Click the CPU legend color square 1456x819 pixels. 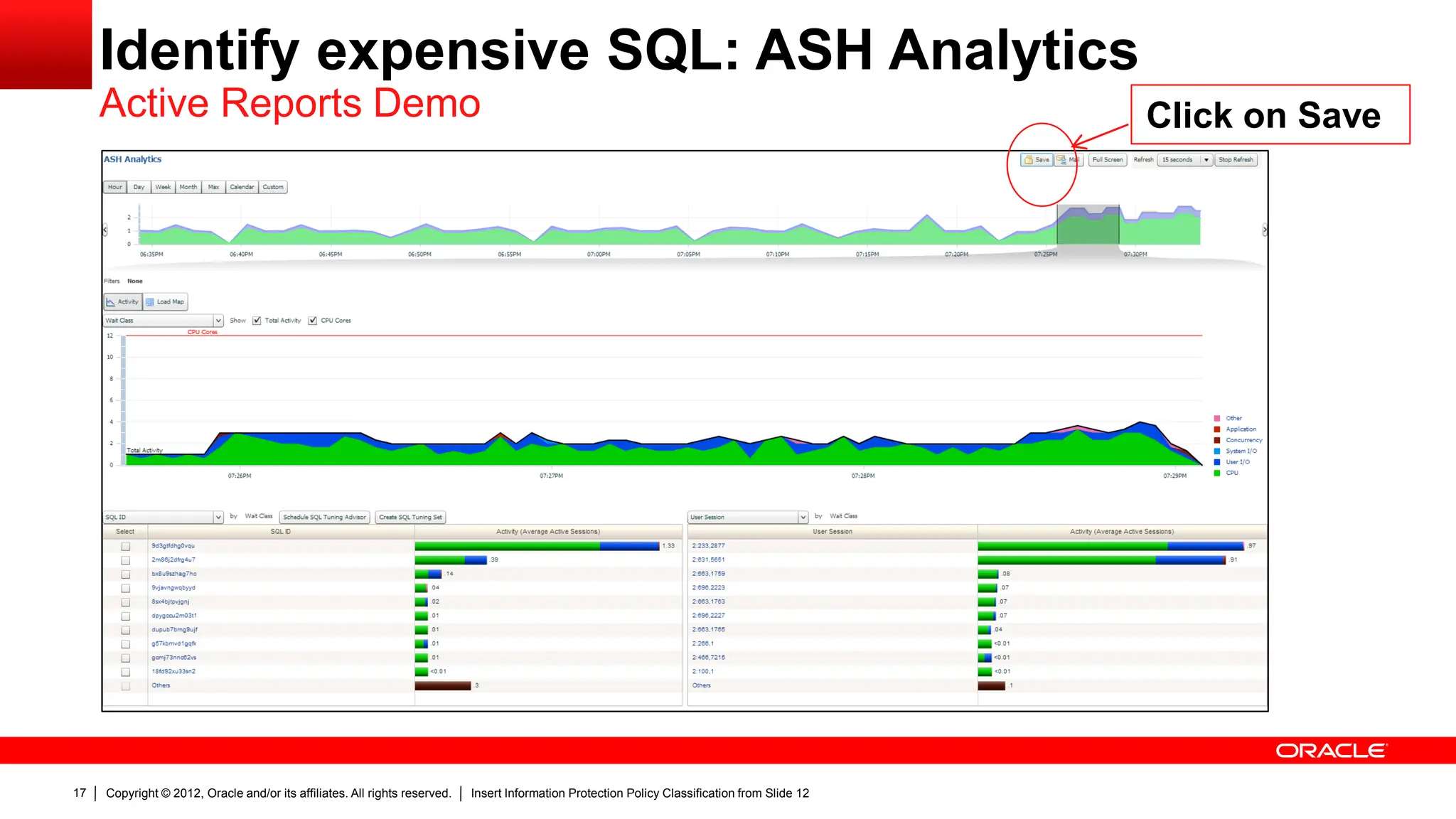coord(1217,473)
